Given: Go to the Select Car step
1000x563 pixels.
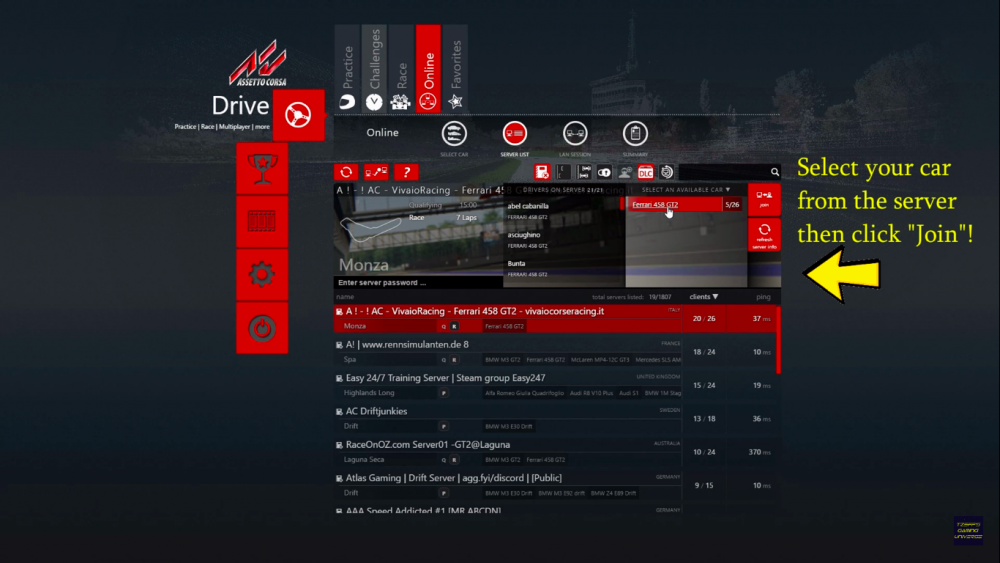Looking at the screenshot, I should (x=454, y=134).
